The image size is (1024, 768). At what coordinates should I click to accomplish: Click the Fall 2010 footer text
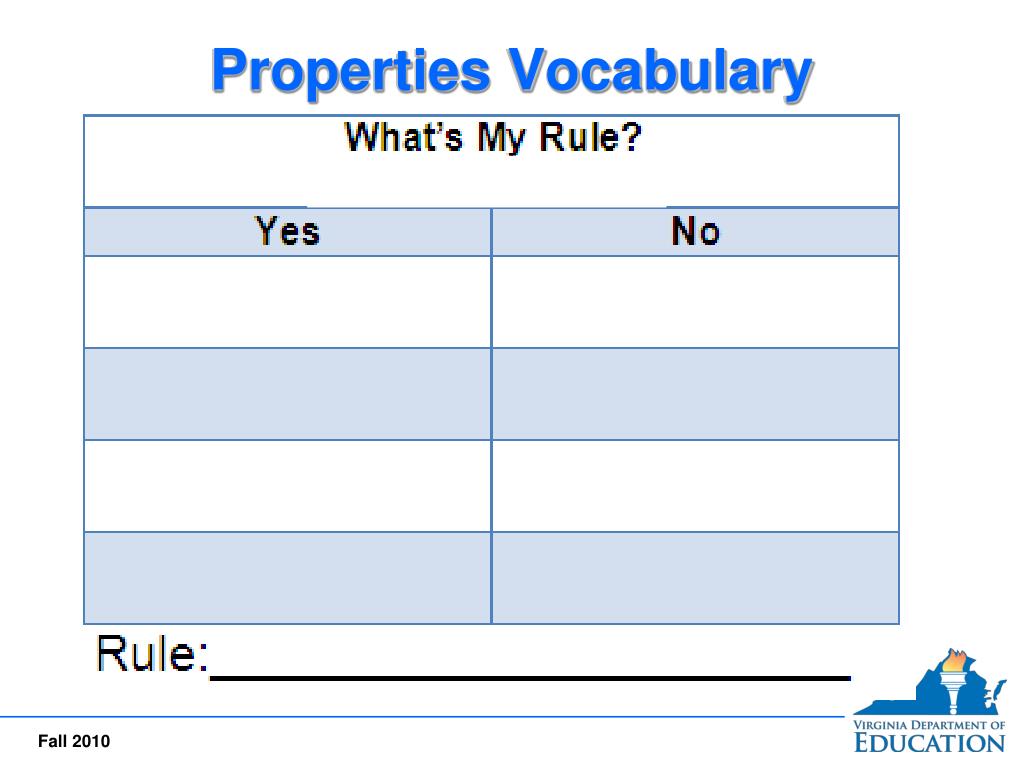(74, 741)
